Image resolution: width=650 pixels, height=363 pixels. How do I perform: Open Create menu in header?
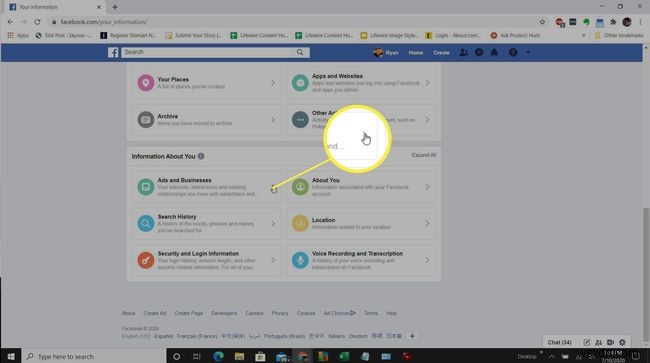tap(441, 53)
